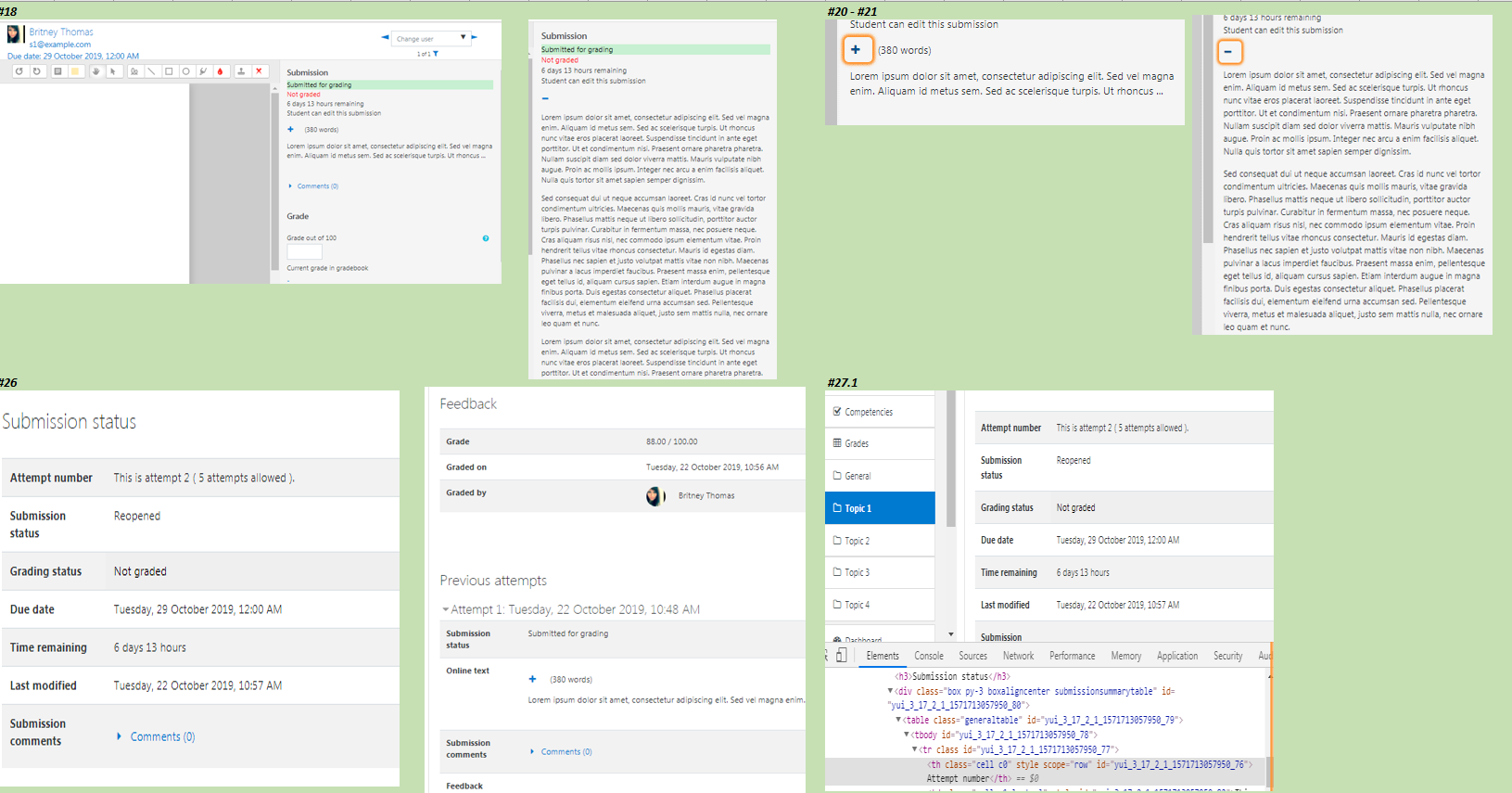Select Topic 2 in sidebar
The width and height of the screenshot is (1512, 793).
coord(858,541)
